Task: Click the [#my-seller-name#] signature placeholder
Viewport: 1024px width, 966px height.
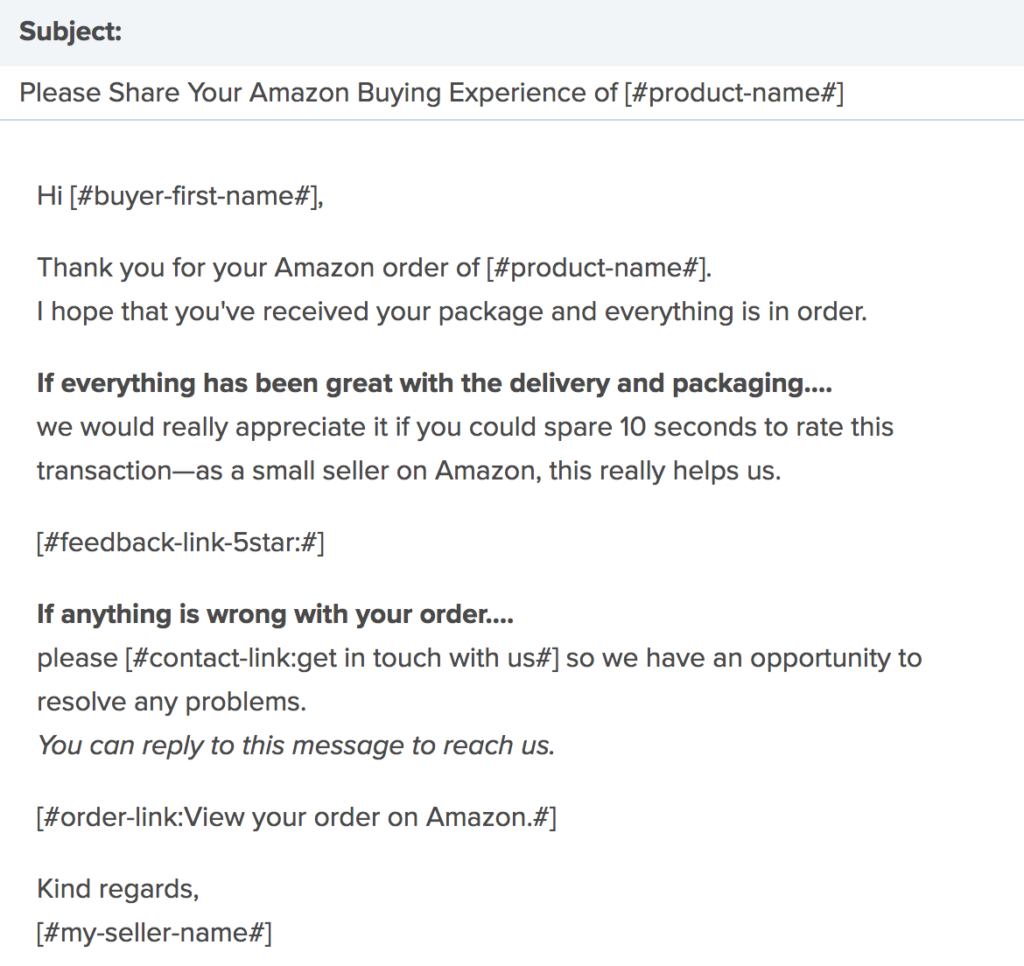Action: click(x=154, y=932)
